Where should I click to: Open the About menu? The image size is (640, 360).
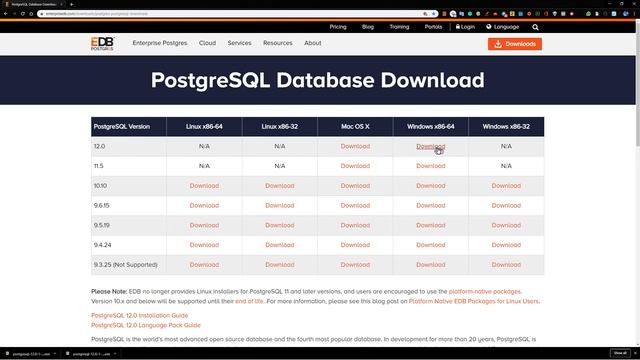(x=313, y=43)
